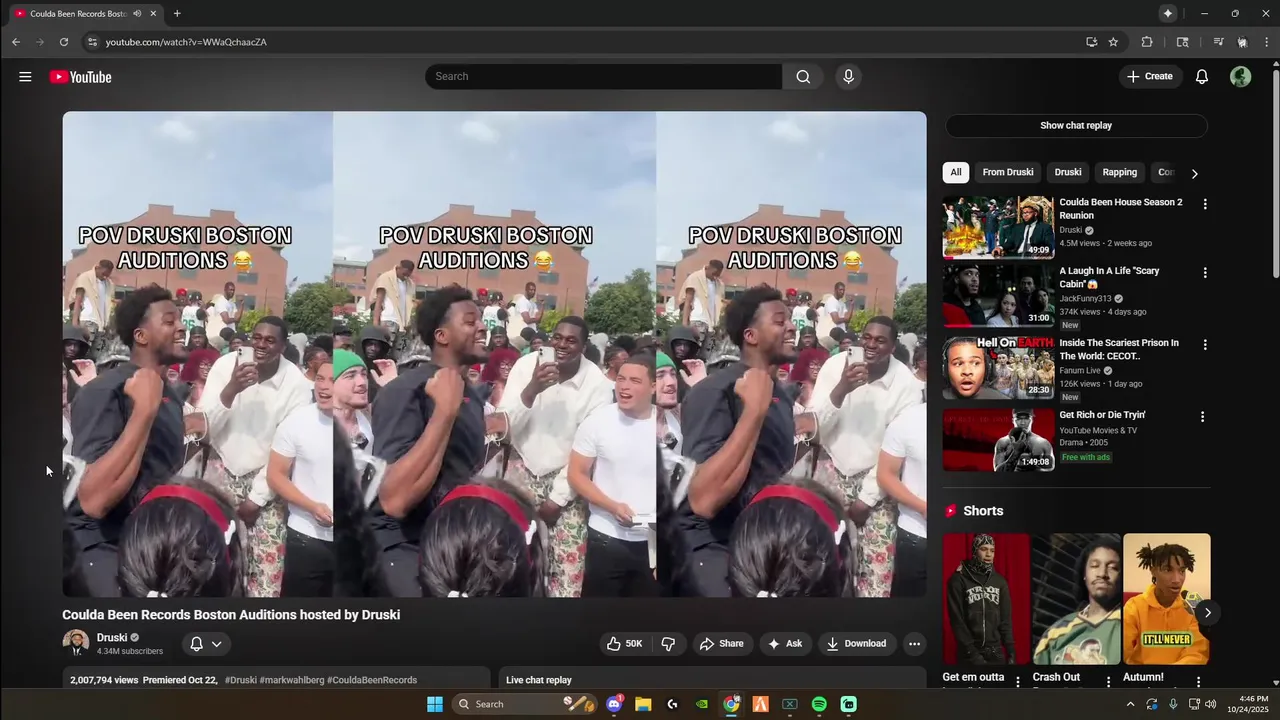This screenshot has width=1280, height=720.
Task: Click the Share button
Action: (721, 644)
